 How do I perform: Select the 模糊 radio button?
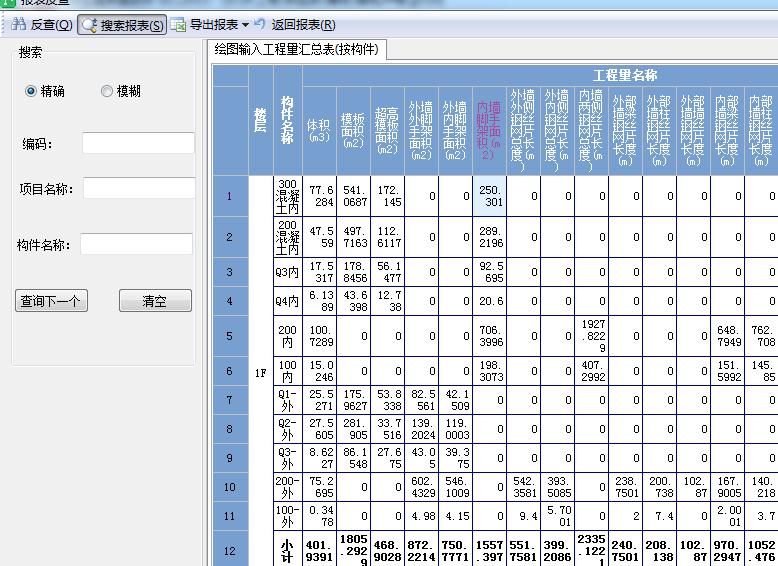(x=106, y=91)
